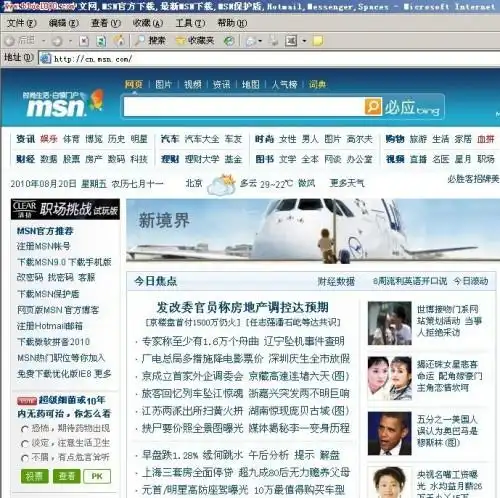Viewport: 500px width, 498px height.
Task: Switch to the 视频 search tab
Action: [x=193, y=84]
